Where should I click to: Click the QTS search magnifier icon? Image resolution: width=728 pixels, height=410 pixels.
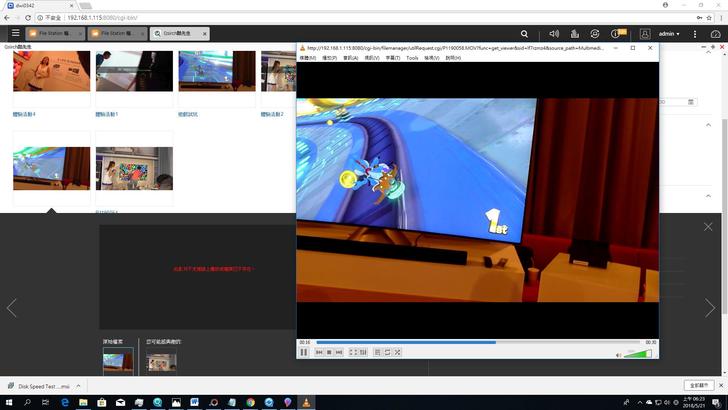[524, 34]
